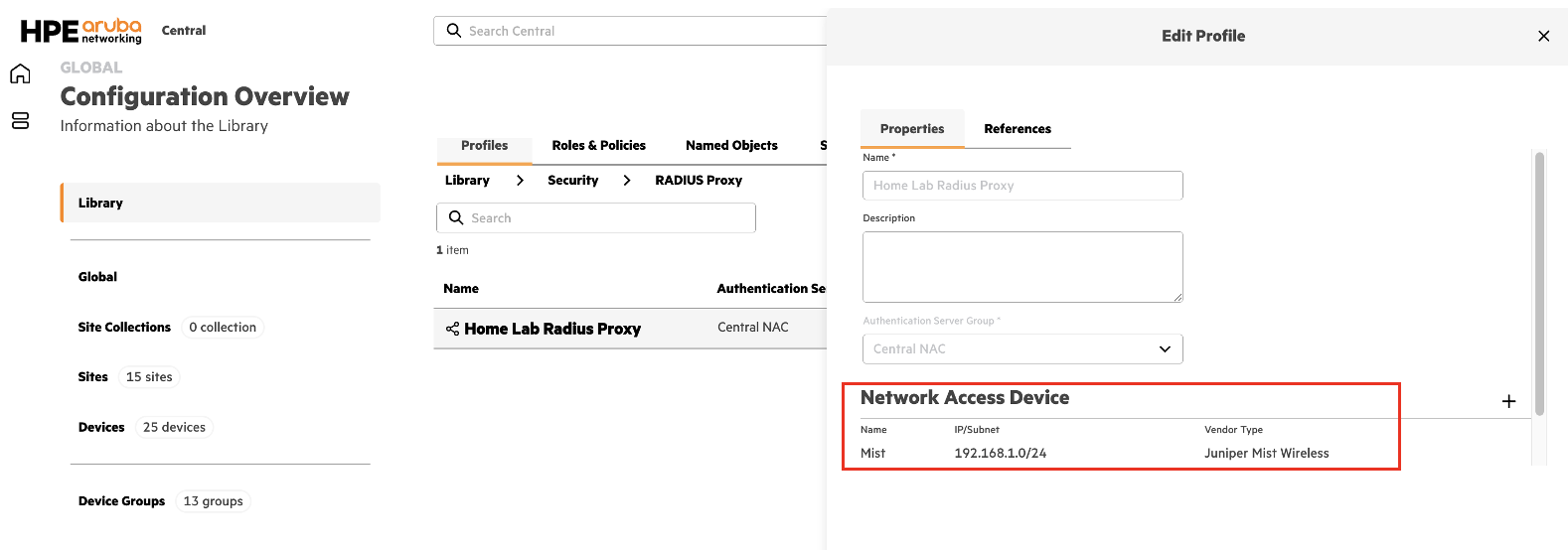Click the Edit Profile panel scrollbar
1568x550 pixels.
click(x=1539, y=283)
